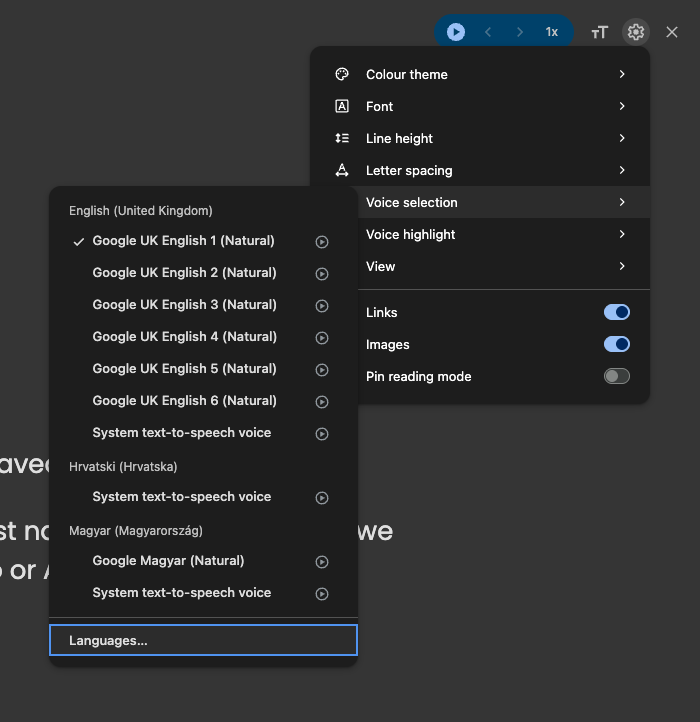Expand the View submenu chevron
Image resolution: width=700 pixels, height=722 pixels.
coord(622,266)
